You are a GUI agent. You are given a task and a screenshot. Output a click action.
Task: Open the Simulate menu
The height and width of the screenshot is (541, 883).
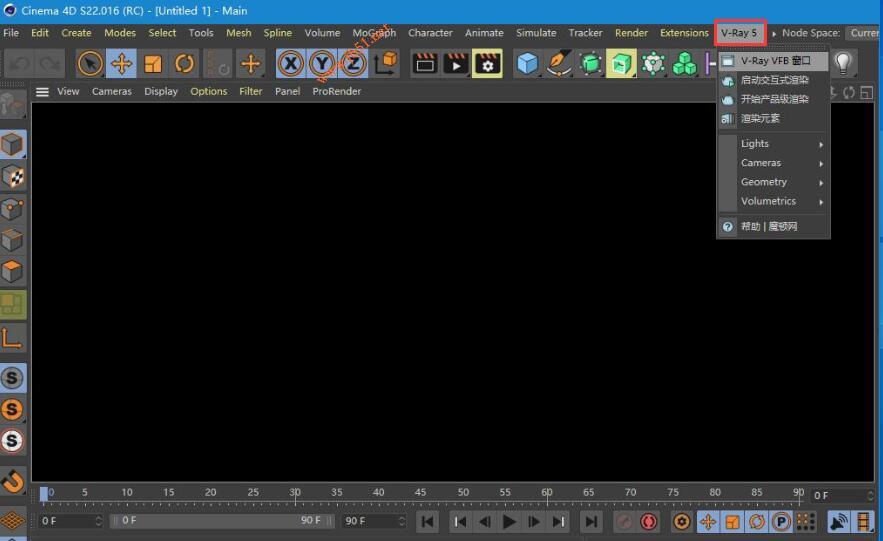(536, 33)
